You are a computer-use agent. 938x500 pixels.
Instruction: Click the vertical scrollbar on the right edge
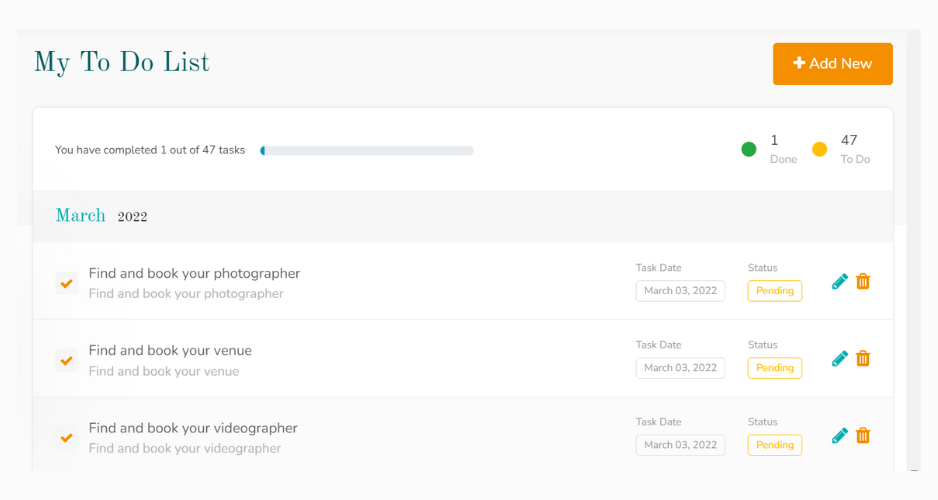[x=913, y=250]
